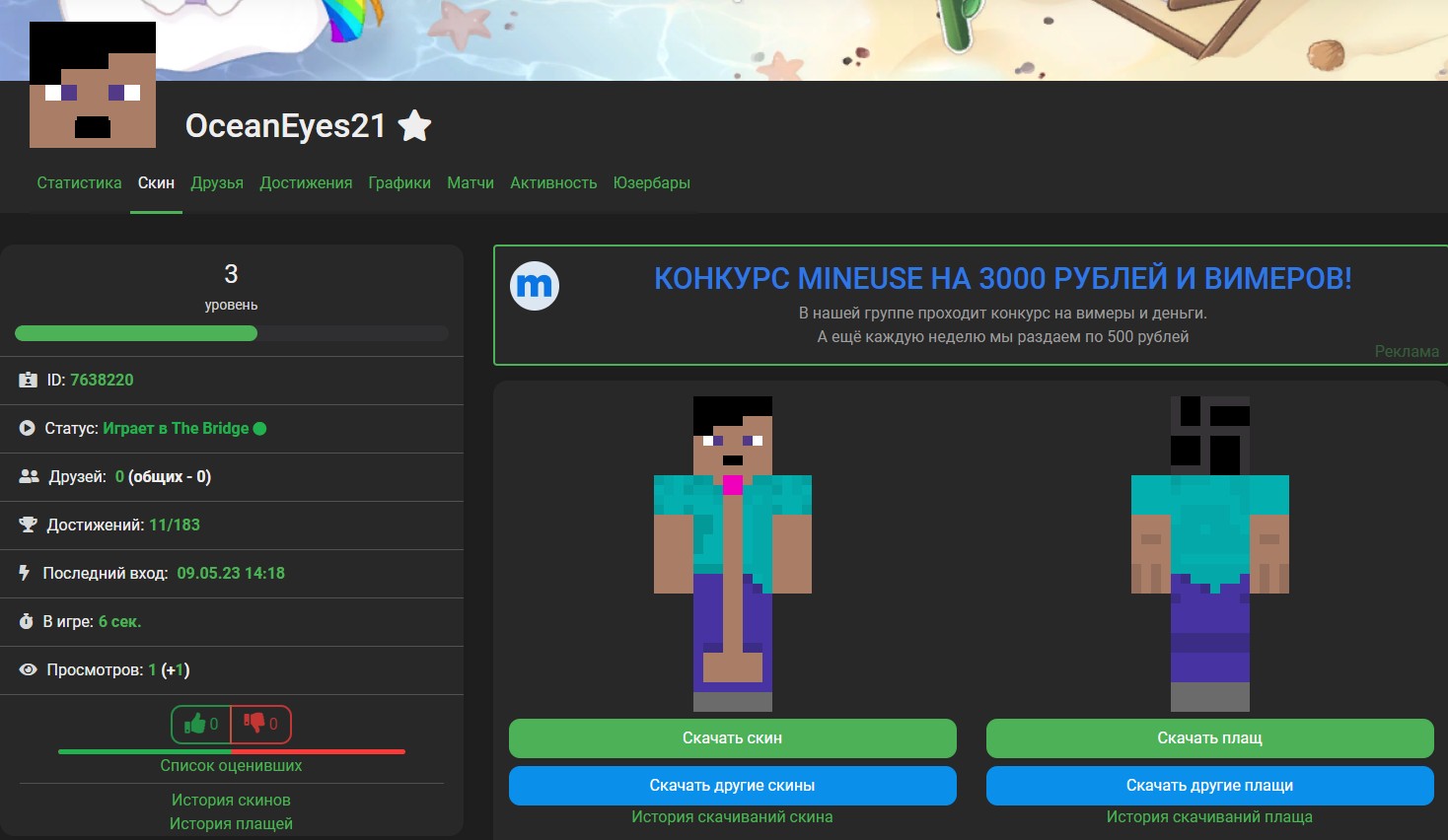Click the player avatar head image
Viewport: 1448px width, 840px height.
93,85
